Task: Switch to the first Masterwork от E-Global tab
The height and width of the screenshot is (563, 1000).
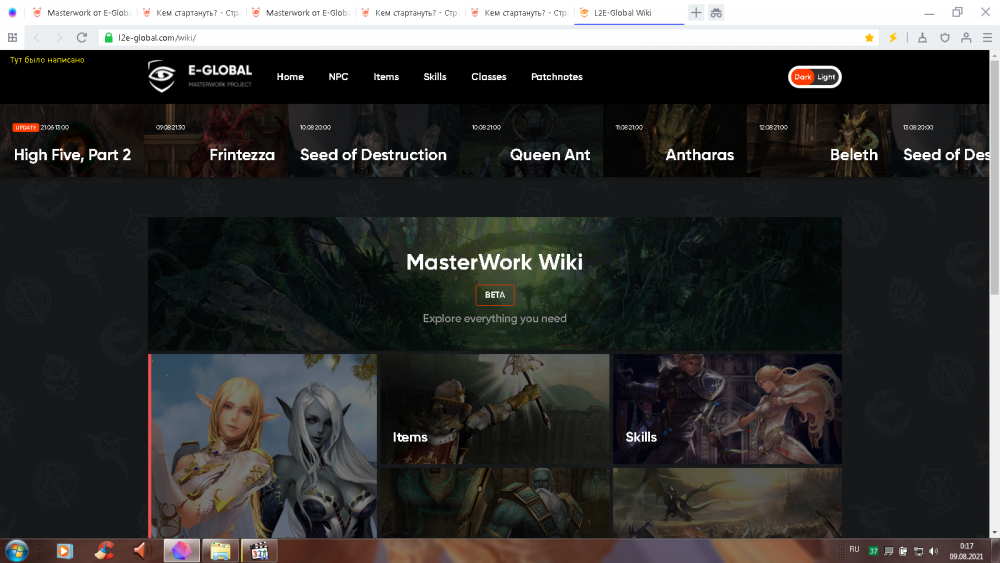Action: coord(78,13)
